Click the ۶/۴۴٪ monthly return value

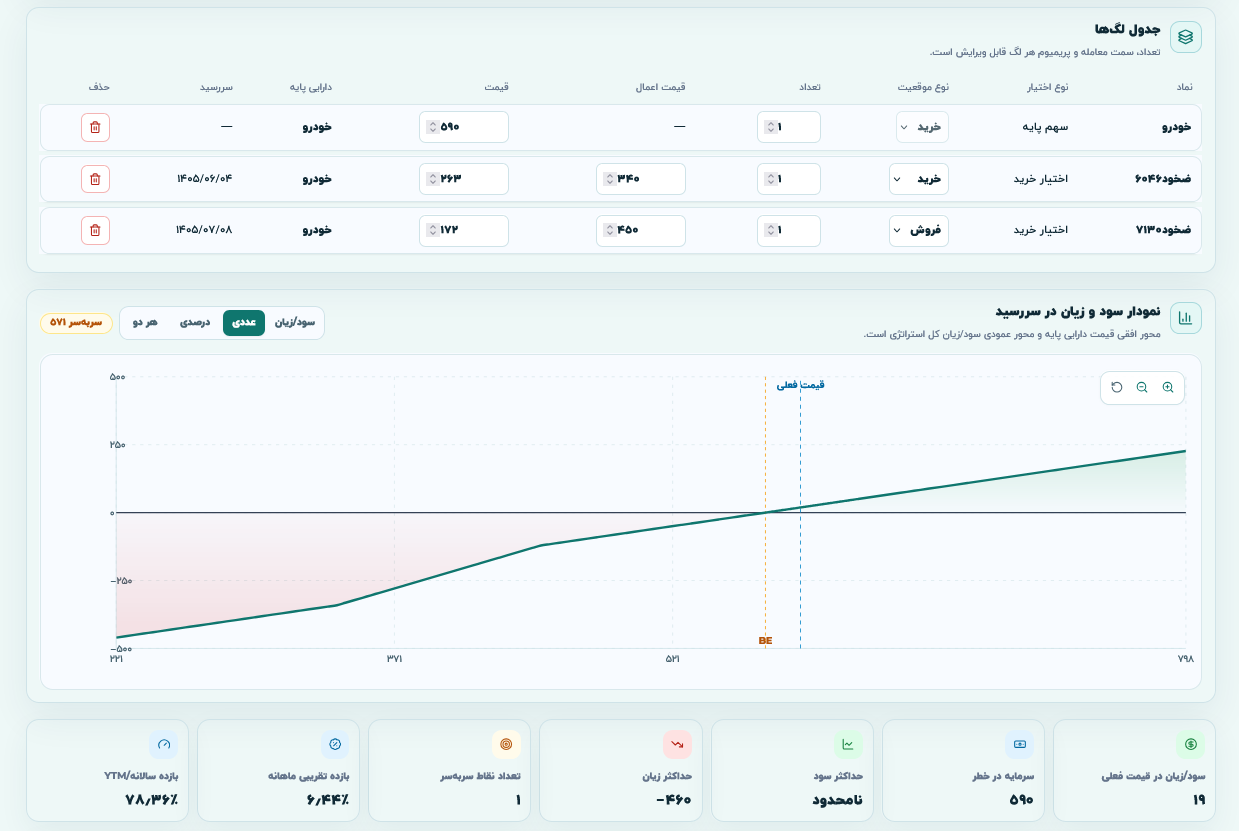(x=328, y=800)
